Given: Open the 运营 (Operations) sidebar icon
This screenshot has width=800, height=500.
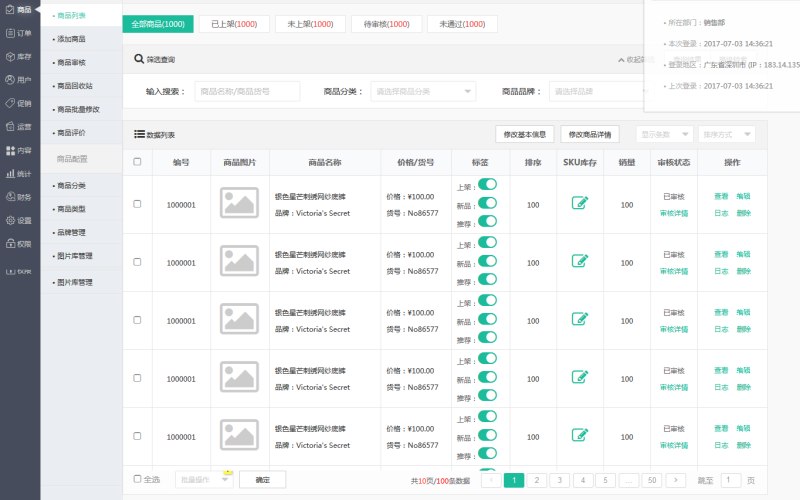Looking at the screenshot, I should pyautogui.click(x=10, y=127).
